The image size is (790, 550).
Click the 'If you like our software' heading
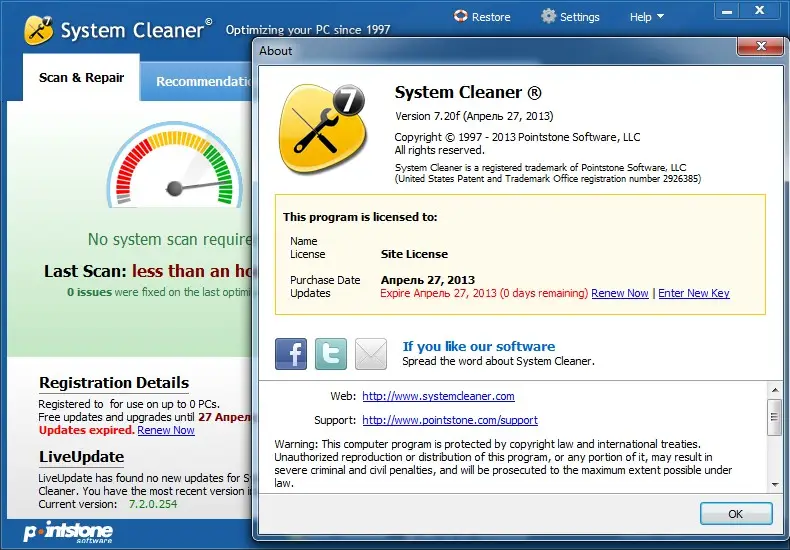[479, 347]
